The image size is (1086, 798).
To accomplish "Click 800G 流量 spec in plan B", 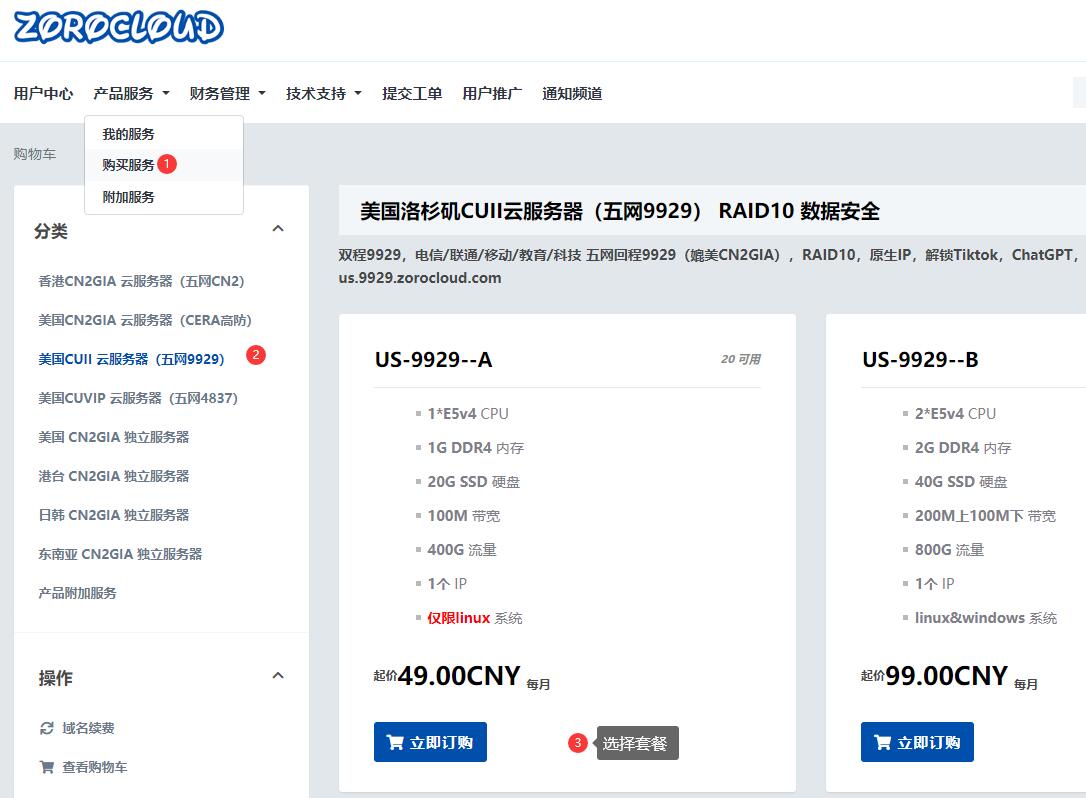I will point(950,550).
